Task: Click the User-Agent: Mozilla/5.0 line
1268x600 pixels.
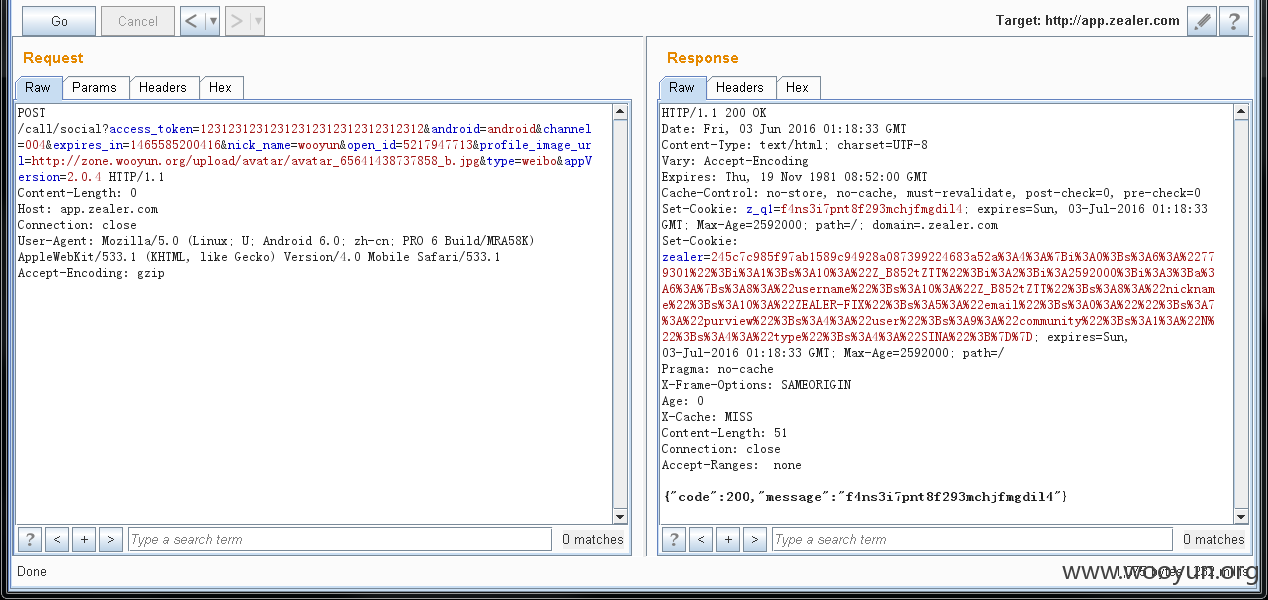Action: pyautogui.click(x=276, y=241)
